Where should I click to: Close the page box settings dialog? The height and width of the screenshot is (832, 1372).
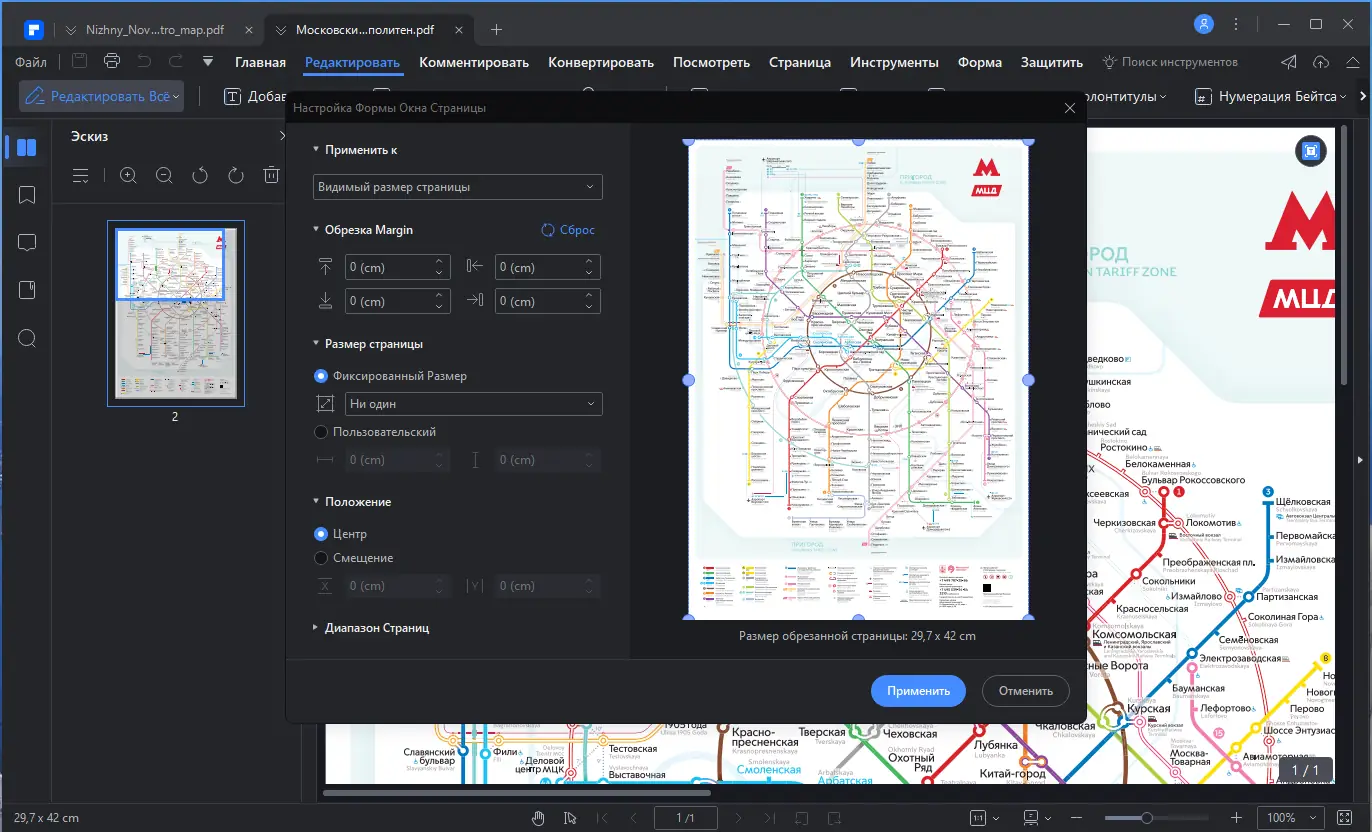coord(1070,108)
